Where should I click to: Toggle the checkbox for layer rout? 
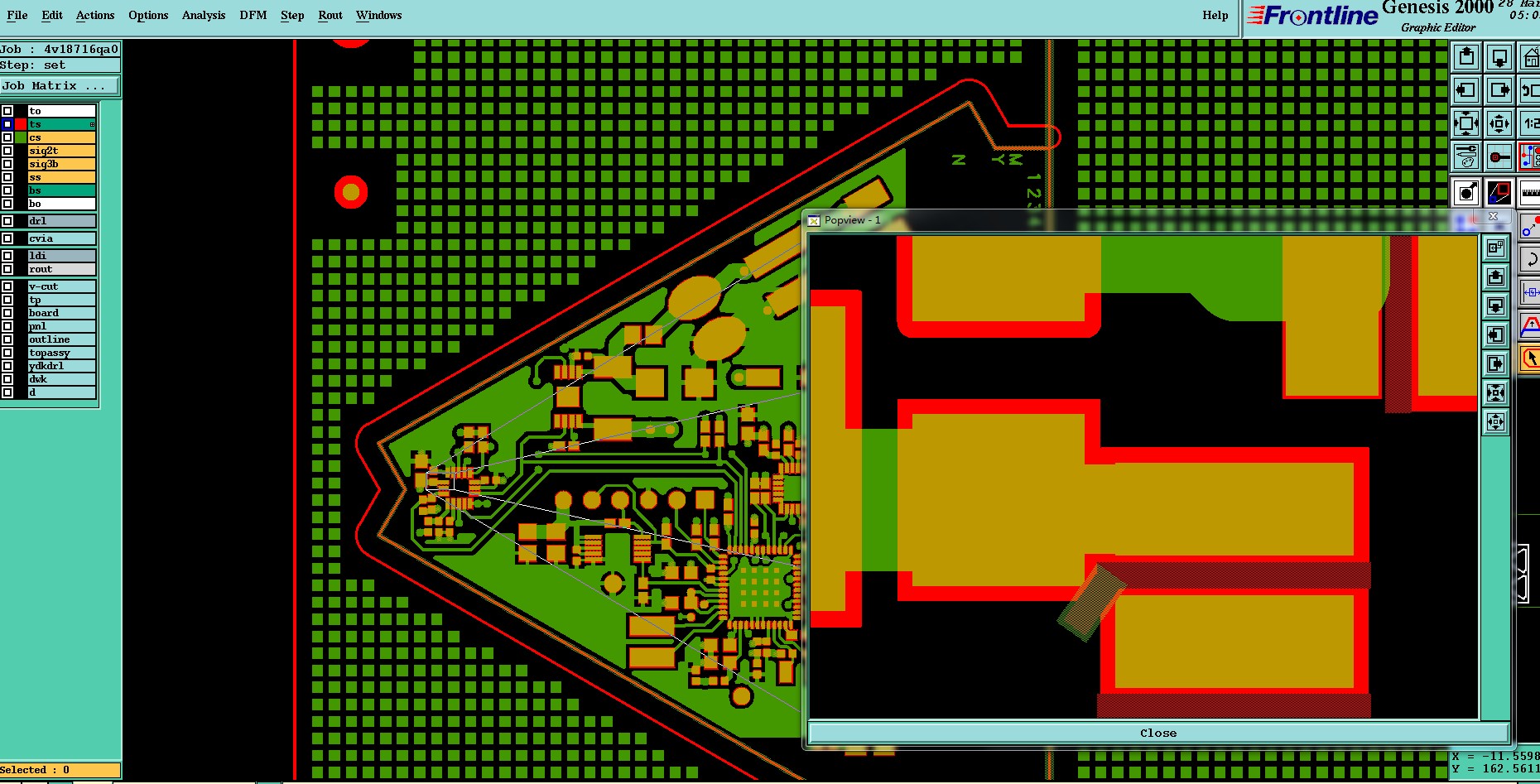pyautogui.click(x=7, y=269)
